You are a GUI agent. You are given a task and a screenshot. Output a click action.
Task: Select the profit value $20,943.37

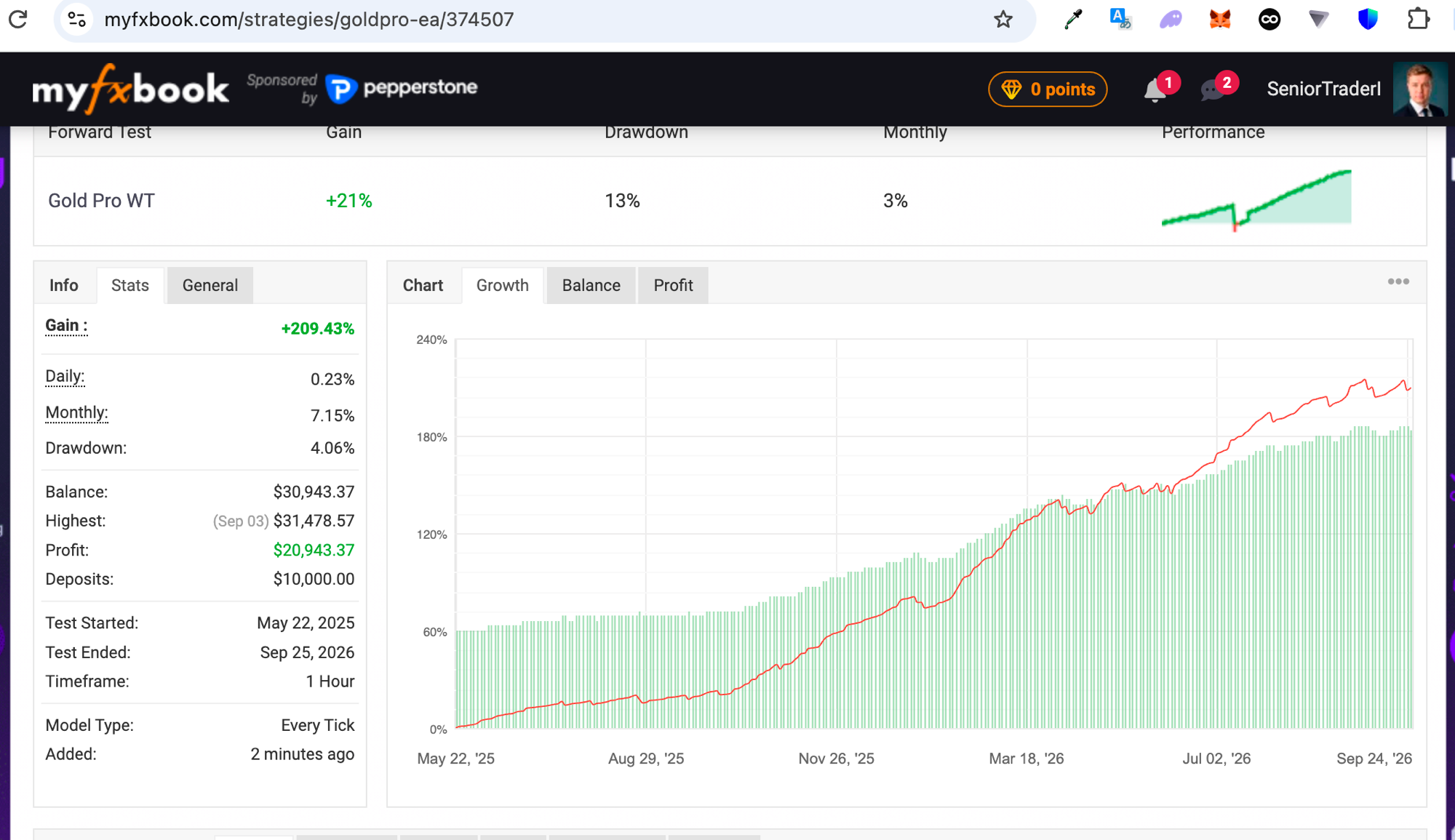point(314,551)
